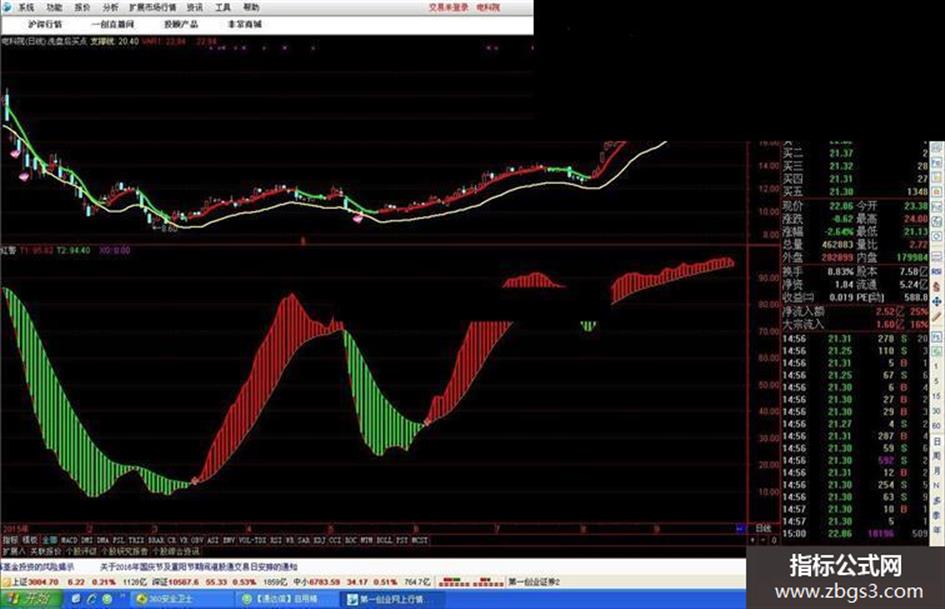Open the 工具 menu

coord(223,8)
